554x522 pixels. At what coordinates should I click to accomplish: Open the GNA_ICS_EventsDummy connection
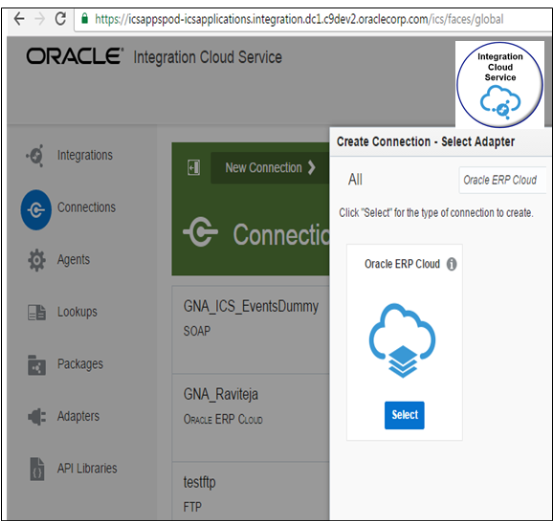click(x=251, y=306)
